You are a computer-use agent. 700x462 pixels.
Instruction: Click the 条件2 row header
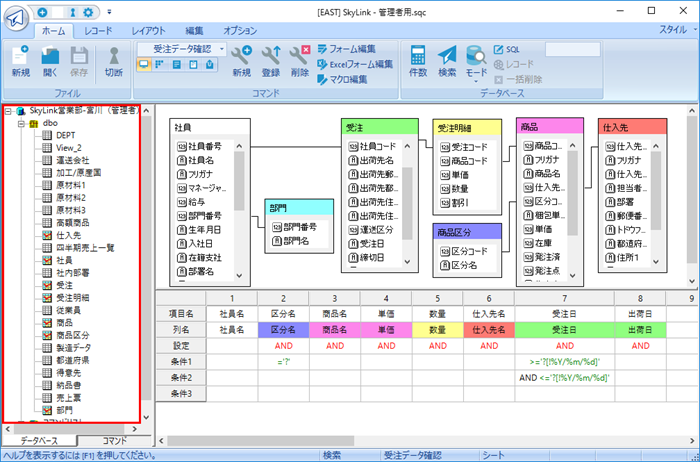(x=181, y=378)
